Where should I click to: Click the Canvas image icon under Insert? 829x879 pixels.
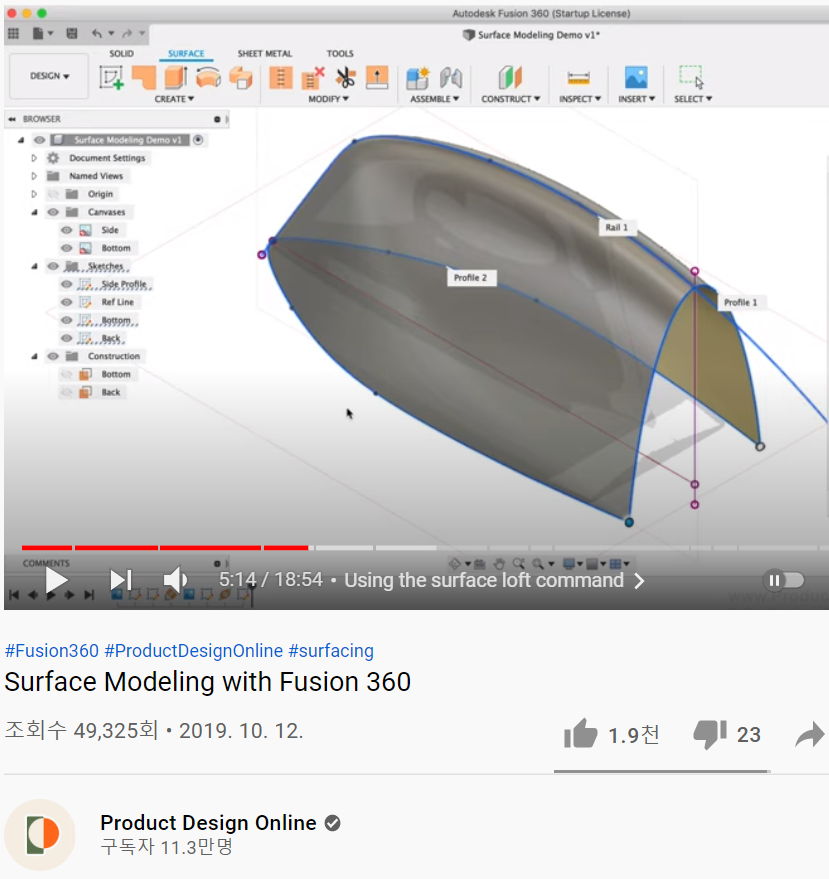637,77
